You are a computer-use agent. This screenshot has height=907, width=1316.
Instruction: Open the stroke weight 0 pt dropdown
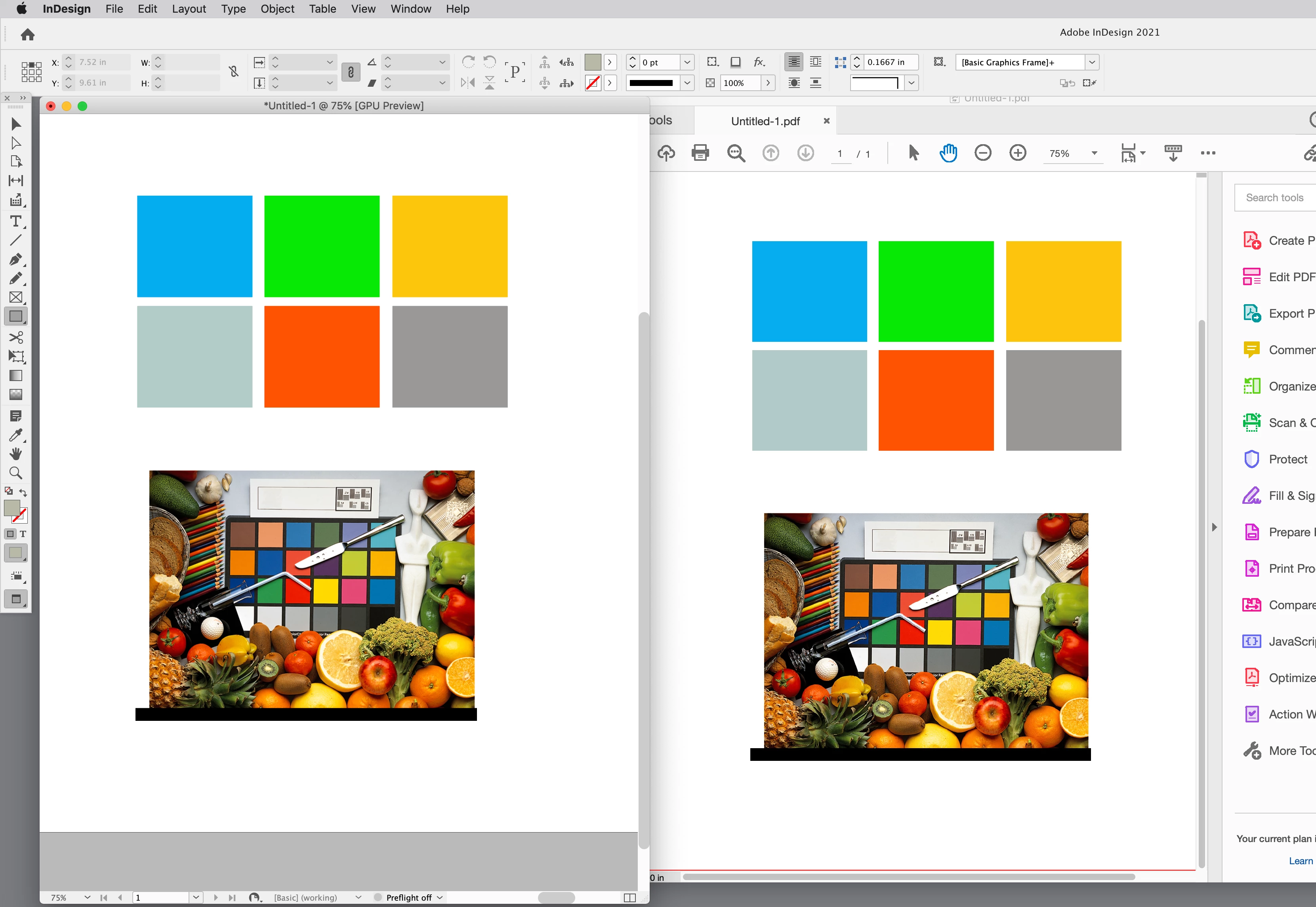pyautogui.click(x=687, y=63)
